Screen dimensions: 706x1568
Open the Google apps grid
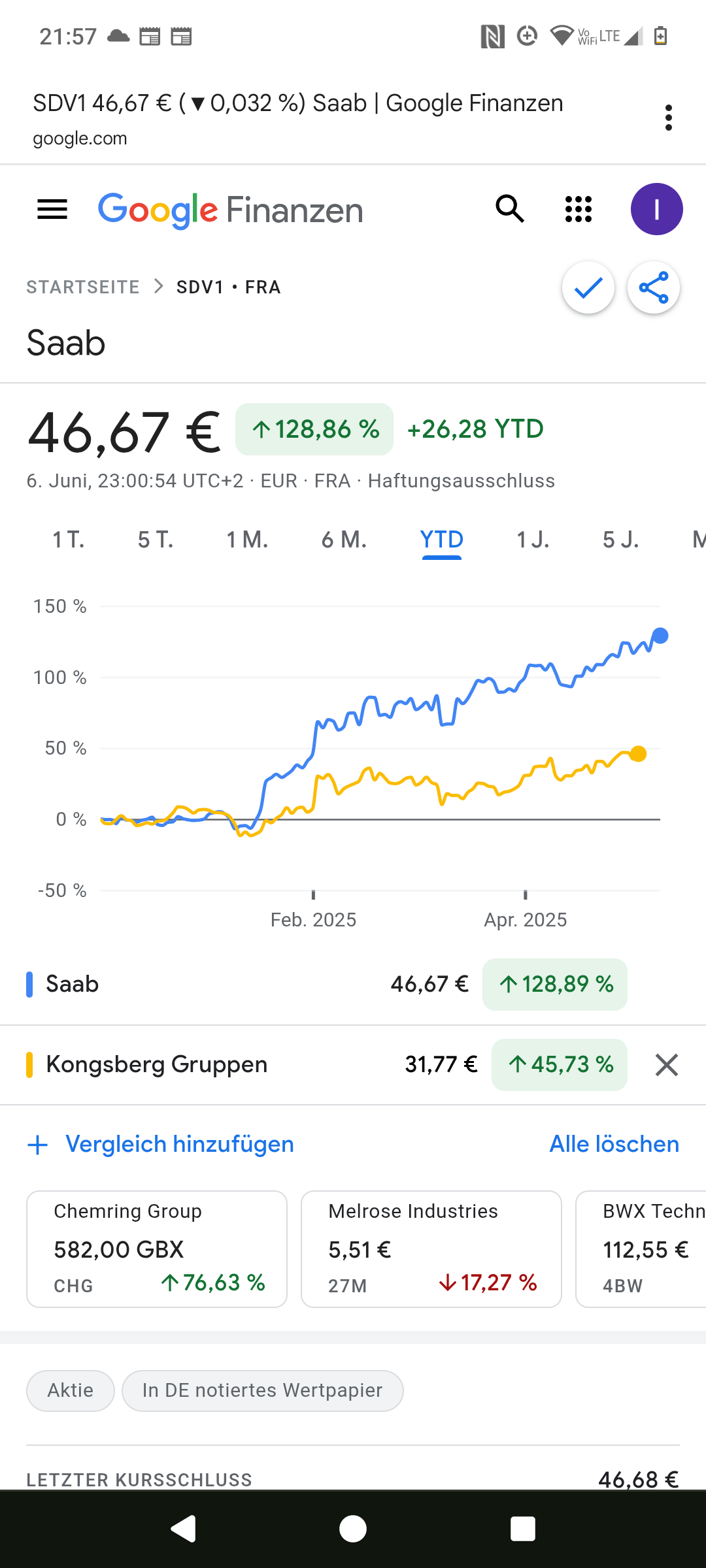[x=579, y=209]
